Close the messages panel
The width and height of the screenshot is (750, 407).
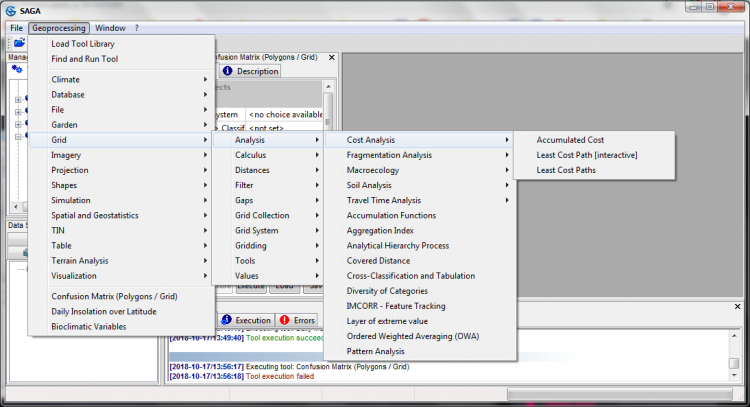click(x=737, y=306)
